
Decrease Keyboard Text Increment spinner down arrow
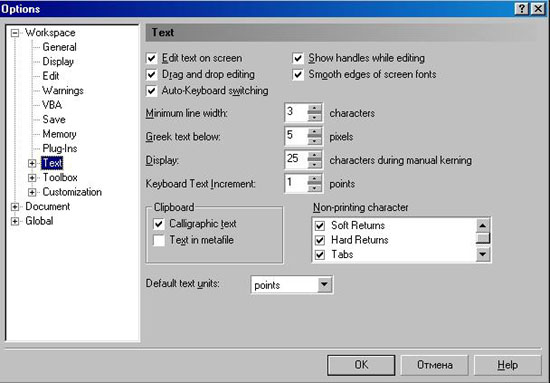[314, 188]
